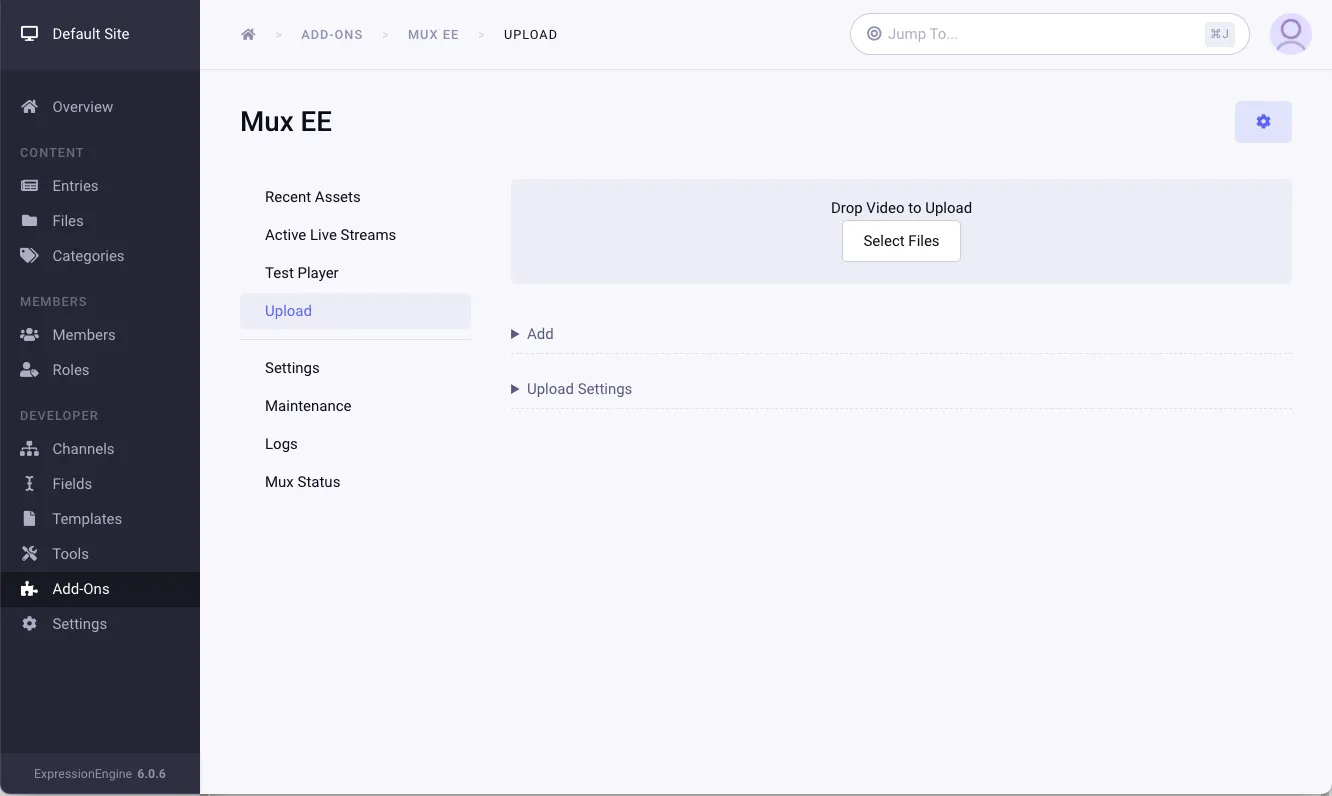Open Categories in the sidebar
Screen dimensions: 1332x796
100,256
